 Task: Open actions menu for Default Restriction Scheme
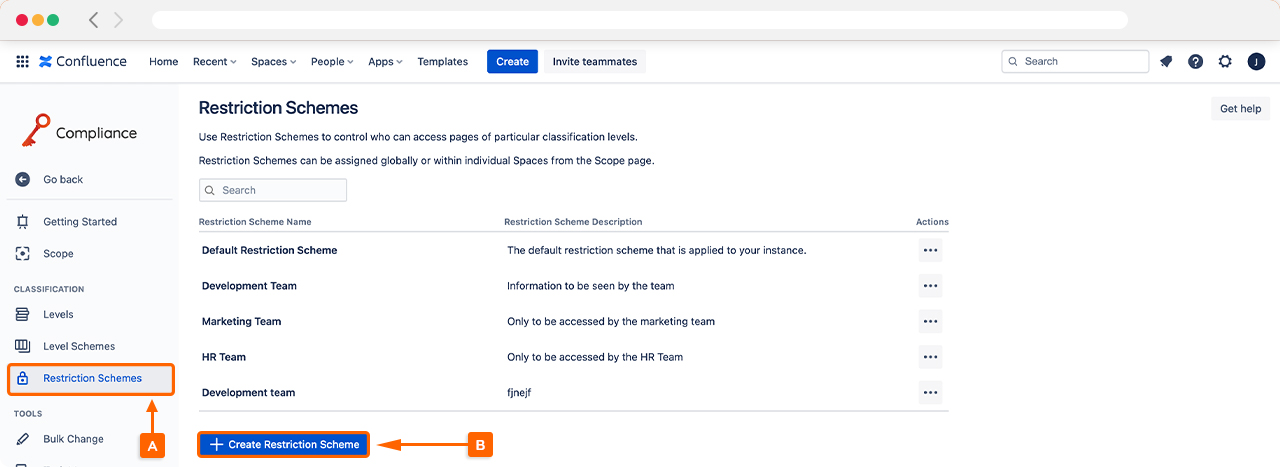pyautogui.click(x=930, y=250)
